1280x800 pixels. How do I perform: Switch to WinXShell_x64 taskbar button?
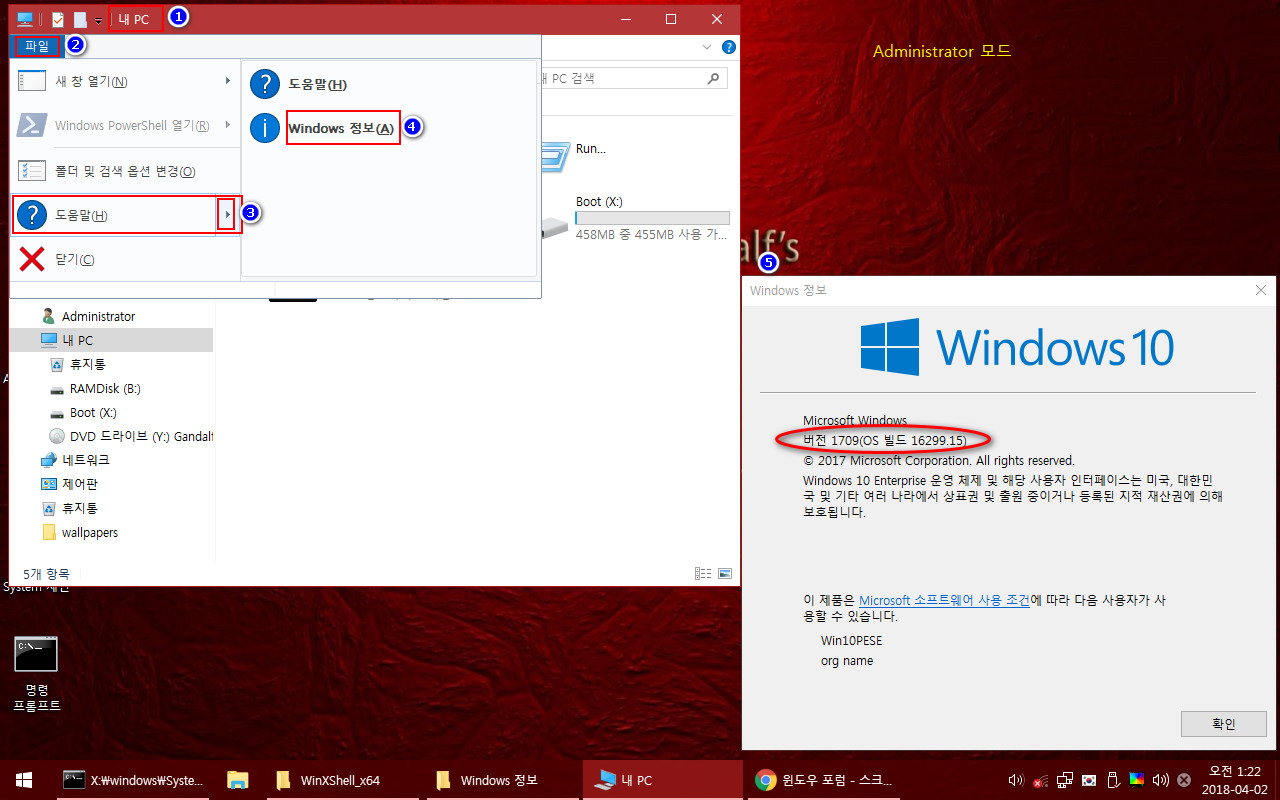340,780
